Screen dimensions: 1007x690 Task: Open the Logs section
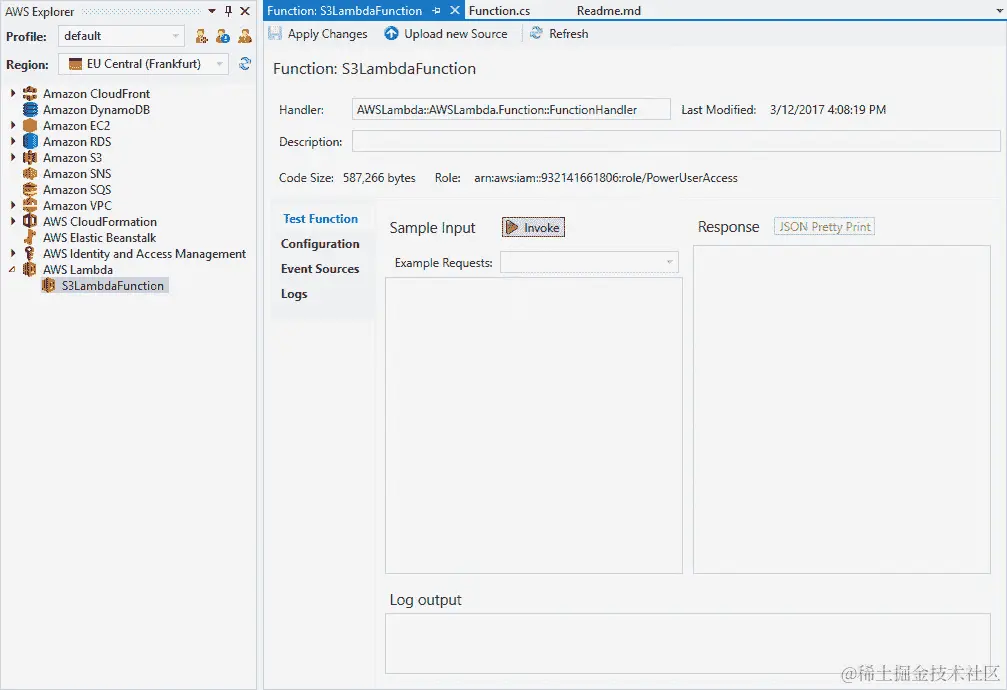tap(294, 294)
